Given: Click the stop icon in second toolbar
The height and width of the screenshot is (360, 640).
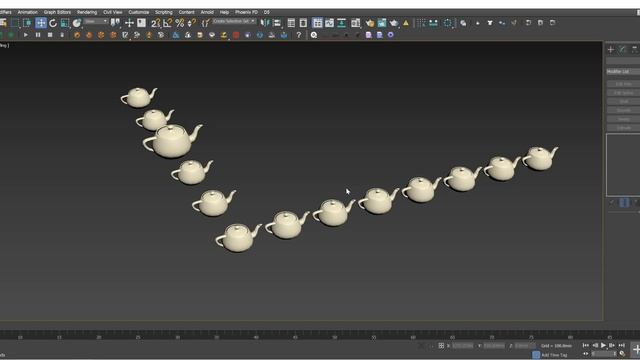Looking at the screenshot, I should coord(50,35).
